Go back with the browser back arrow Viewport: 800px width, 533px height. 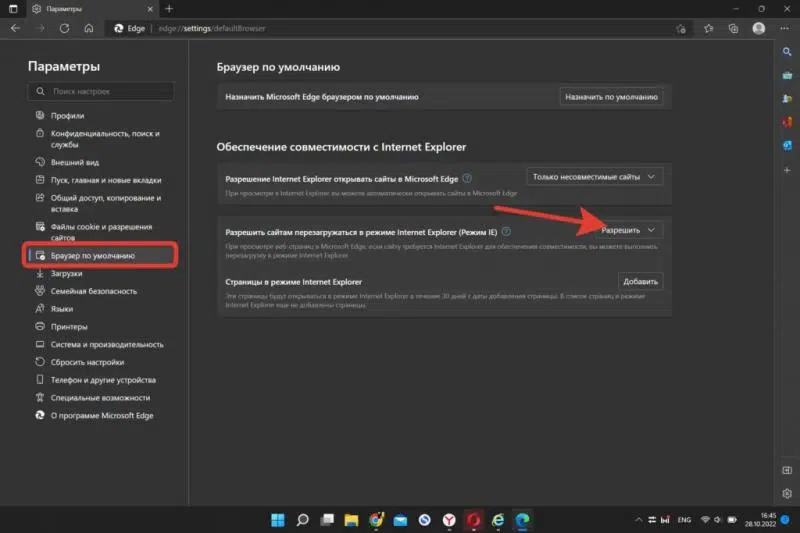tap(15, 28)
